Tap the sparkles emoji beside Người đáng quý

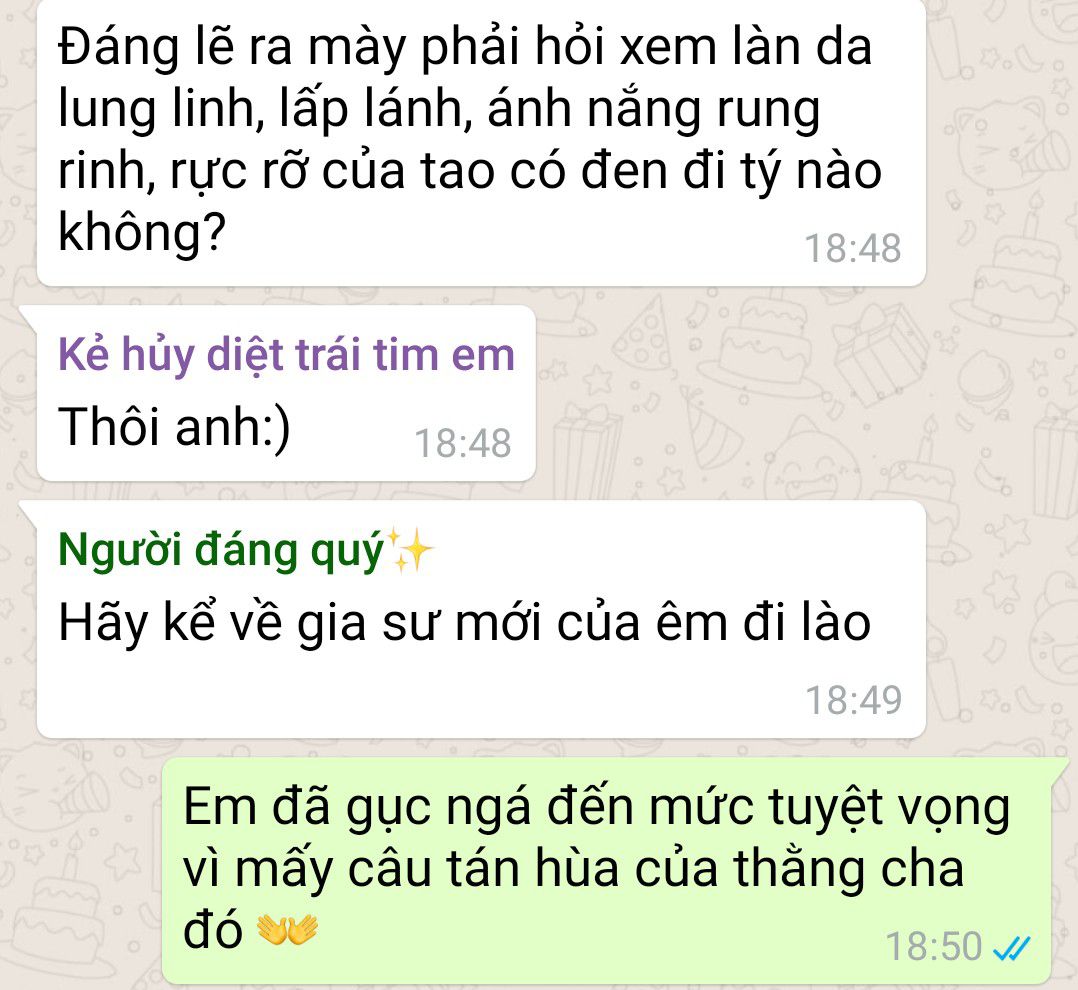tap(410, 551)
